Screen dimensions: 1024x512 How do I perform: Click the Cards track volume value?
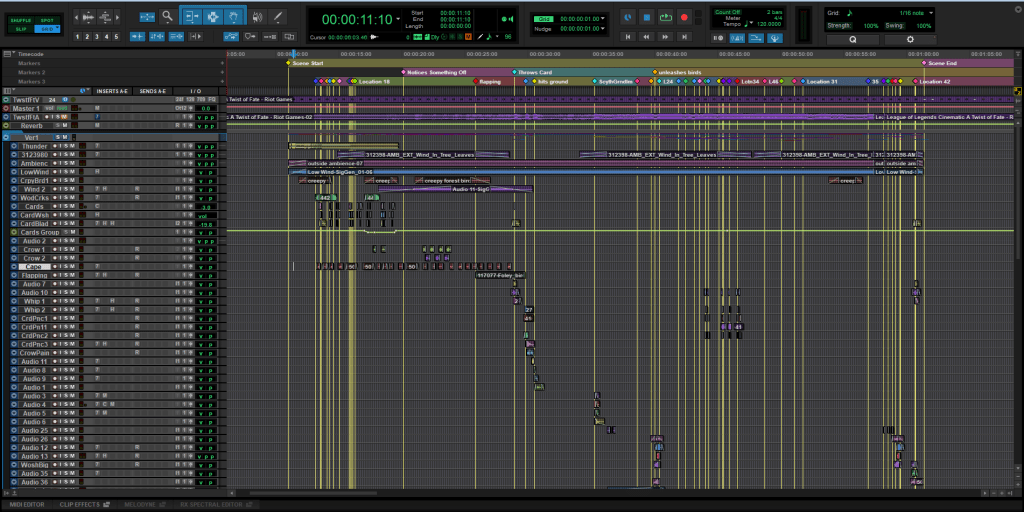click(x=206, y=207)
